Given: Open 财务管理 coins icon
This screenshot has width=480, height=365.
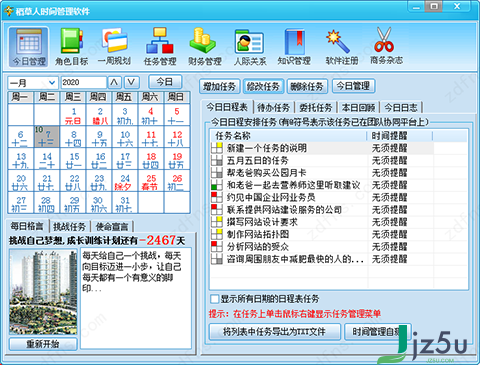Looking at the screenshot, I should point(204,47).
